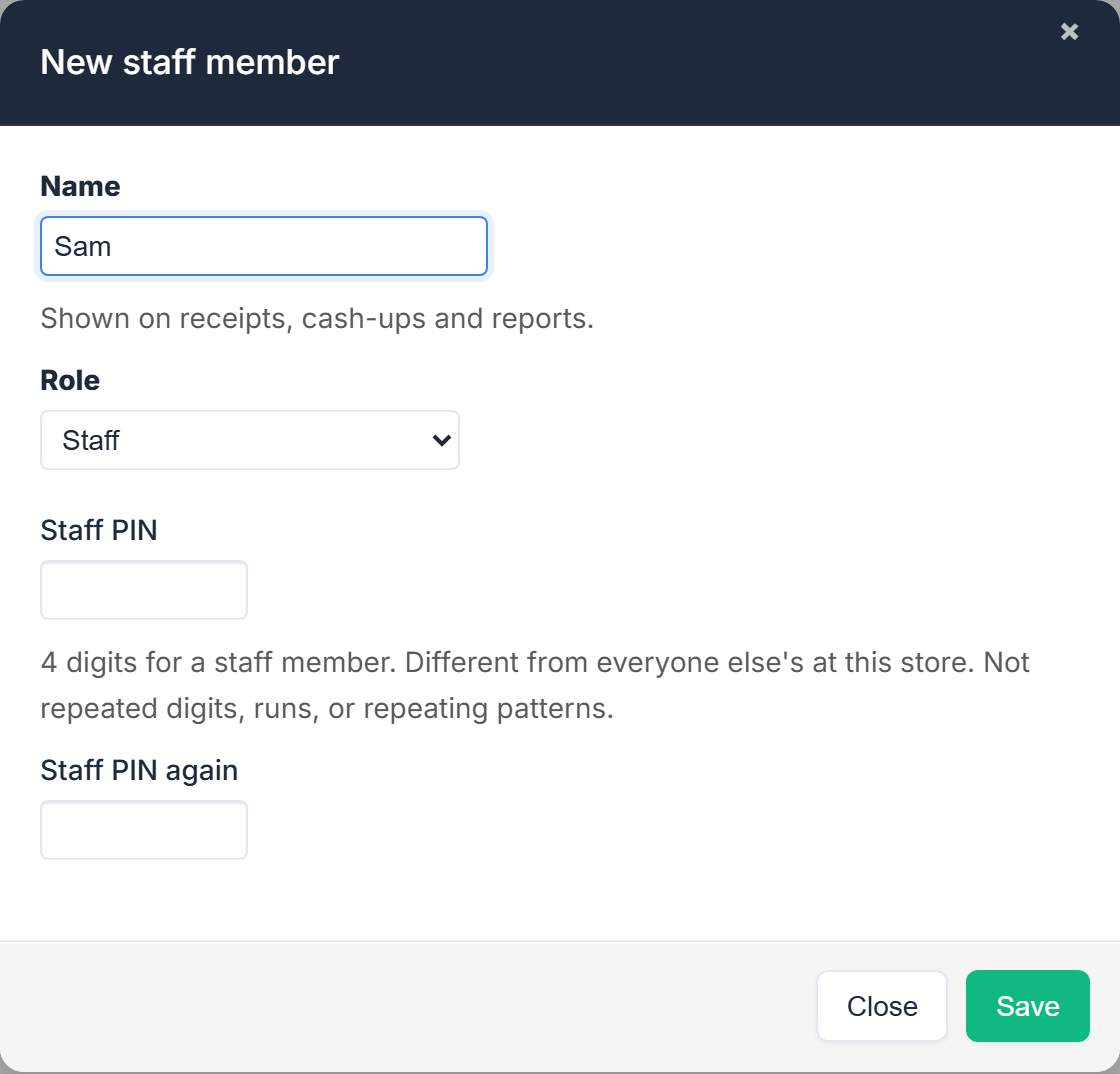Screen dimensions: 1120x1074
Task: Click the "Shown on receipts, cash-ups and reports." hint
Action: click(x=317, y=318)
